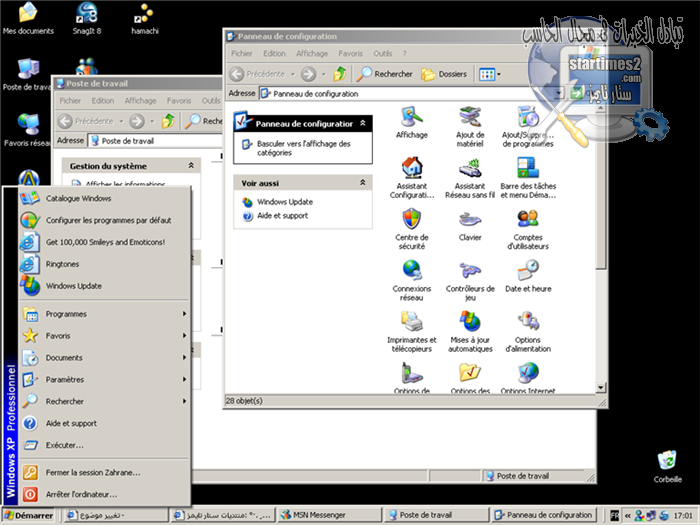Click Aide et support in Start menu
Viewport: 700px width, 525px height.
pos(104,423)
